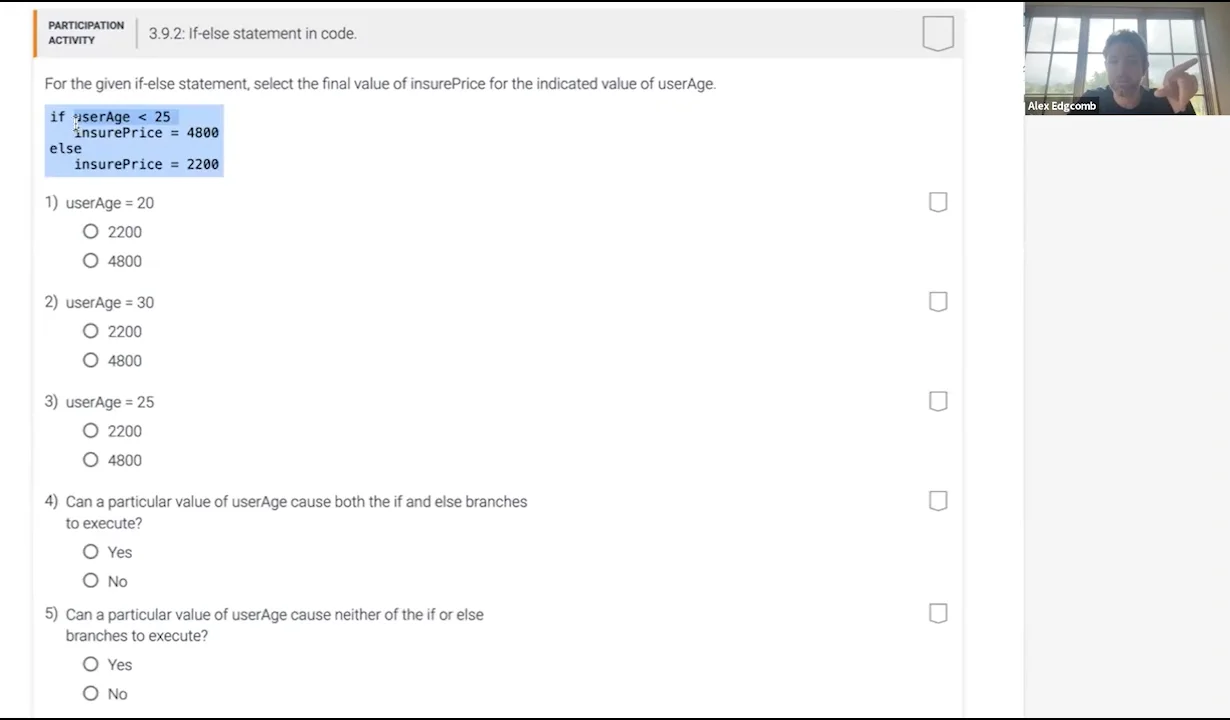This screenshot has width=1230, height=720.
Task: Click the Participation Activity label
Action: click(x=86, y=33)
